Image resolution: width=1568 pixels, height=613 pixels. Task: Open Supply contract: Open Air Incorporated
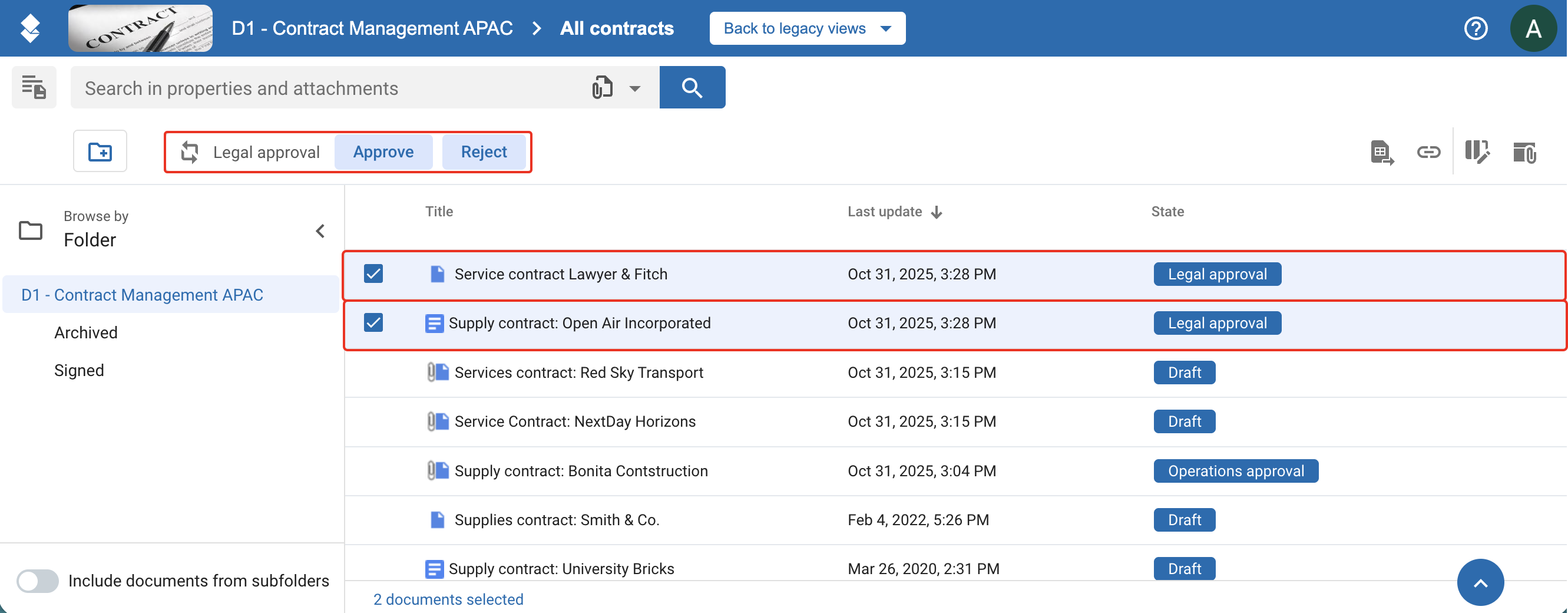(x=580, y=323)
